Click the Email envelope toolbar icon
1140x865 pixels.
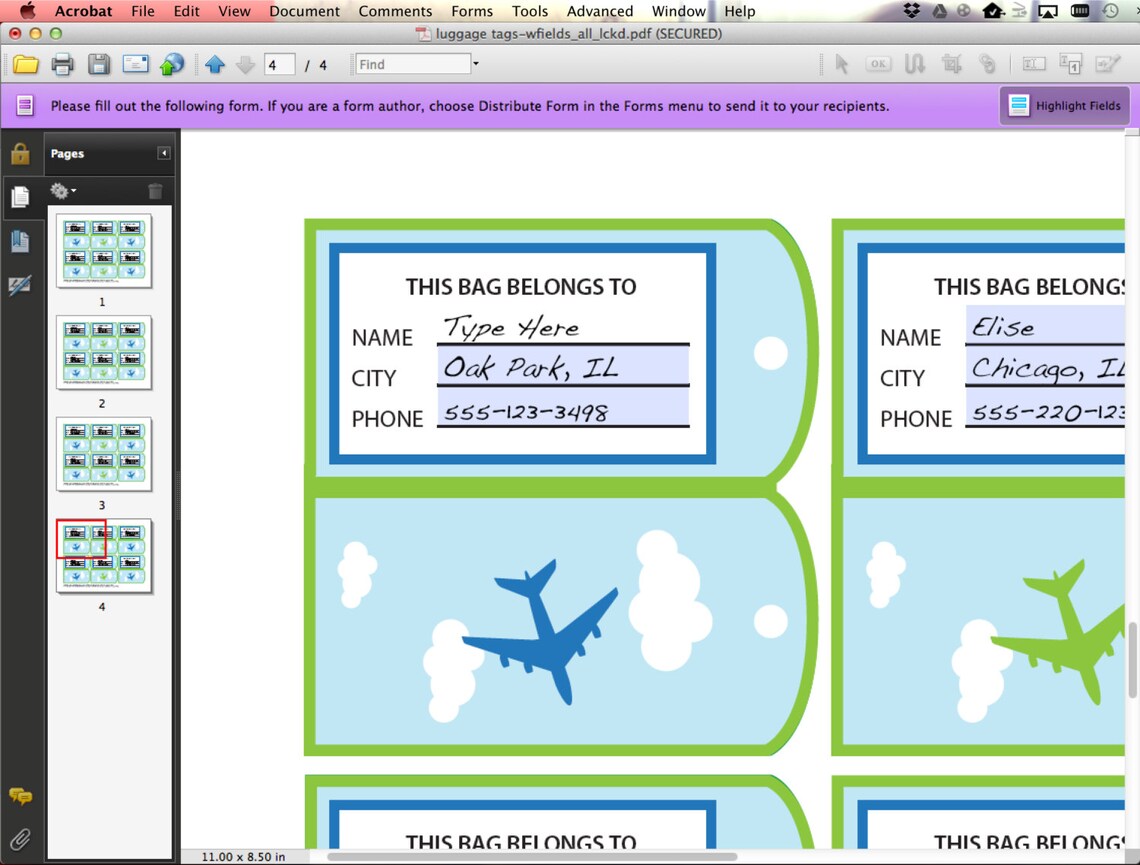135,64
